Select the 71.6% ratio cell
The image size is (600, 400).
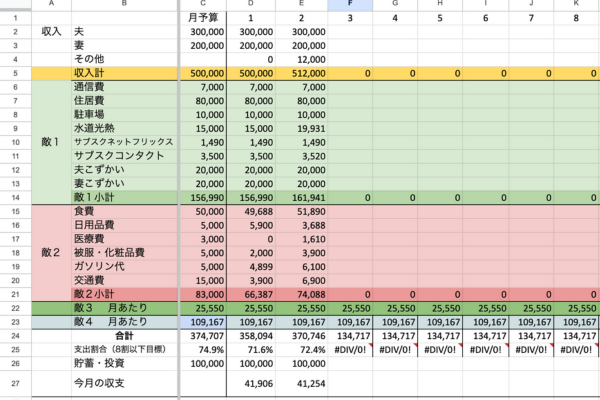(x=251, y=349)
